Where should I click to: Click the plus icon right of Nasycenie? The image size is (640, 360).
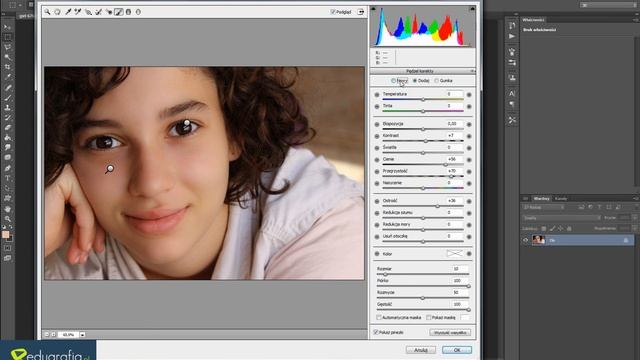469,183
